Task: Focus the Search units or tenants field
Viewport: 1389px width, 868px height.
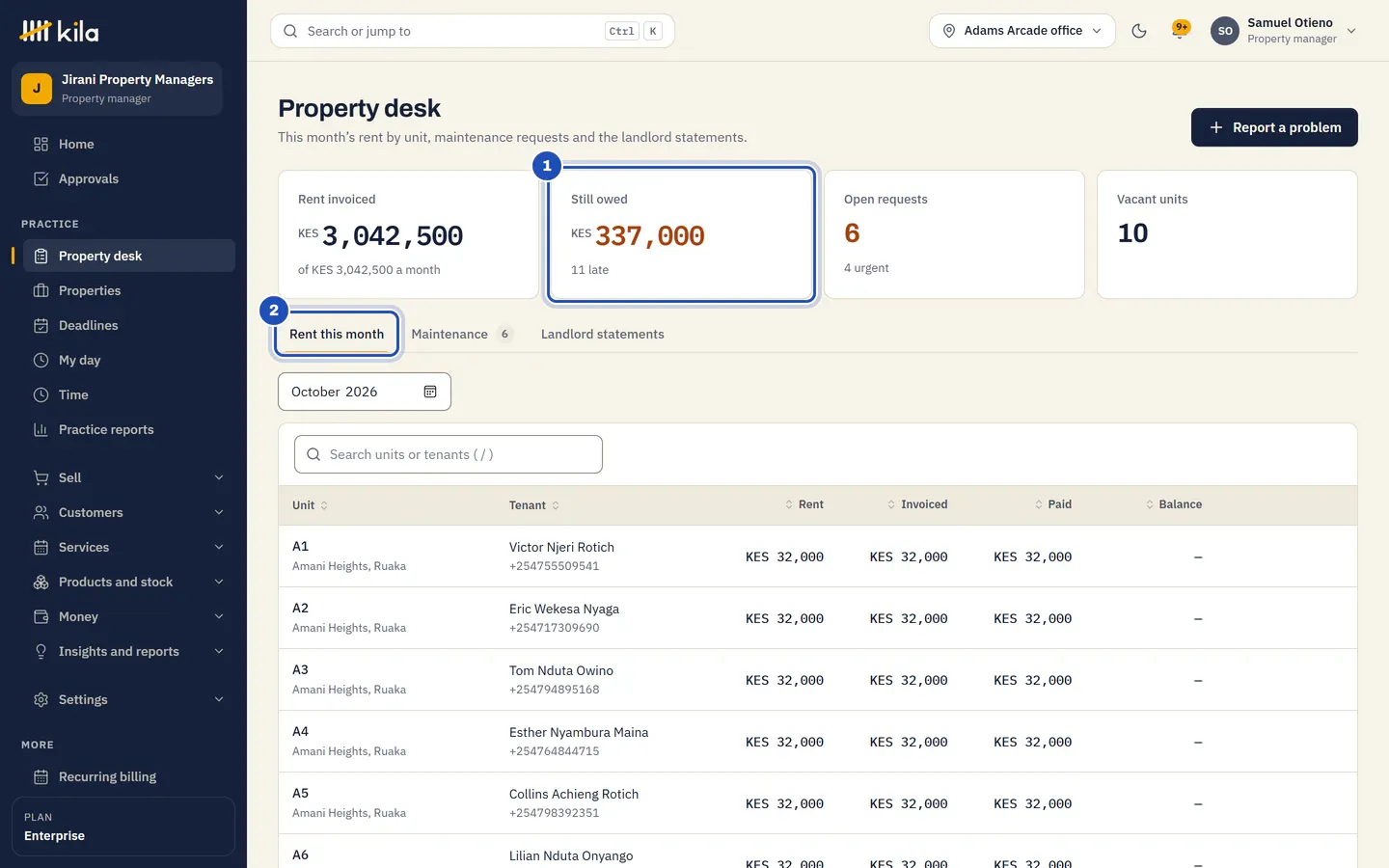Action: pyautogui.click(x=449, y=454)
